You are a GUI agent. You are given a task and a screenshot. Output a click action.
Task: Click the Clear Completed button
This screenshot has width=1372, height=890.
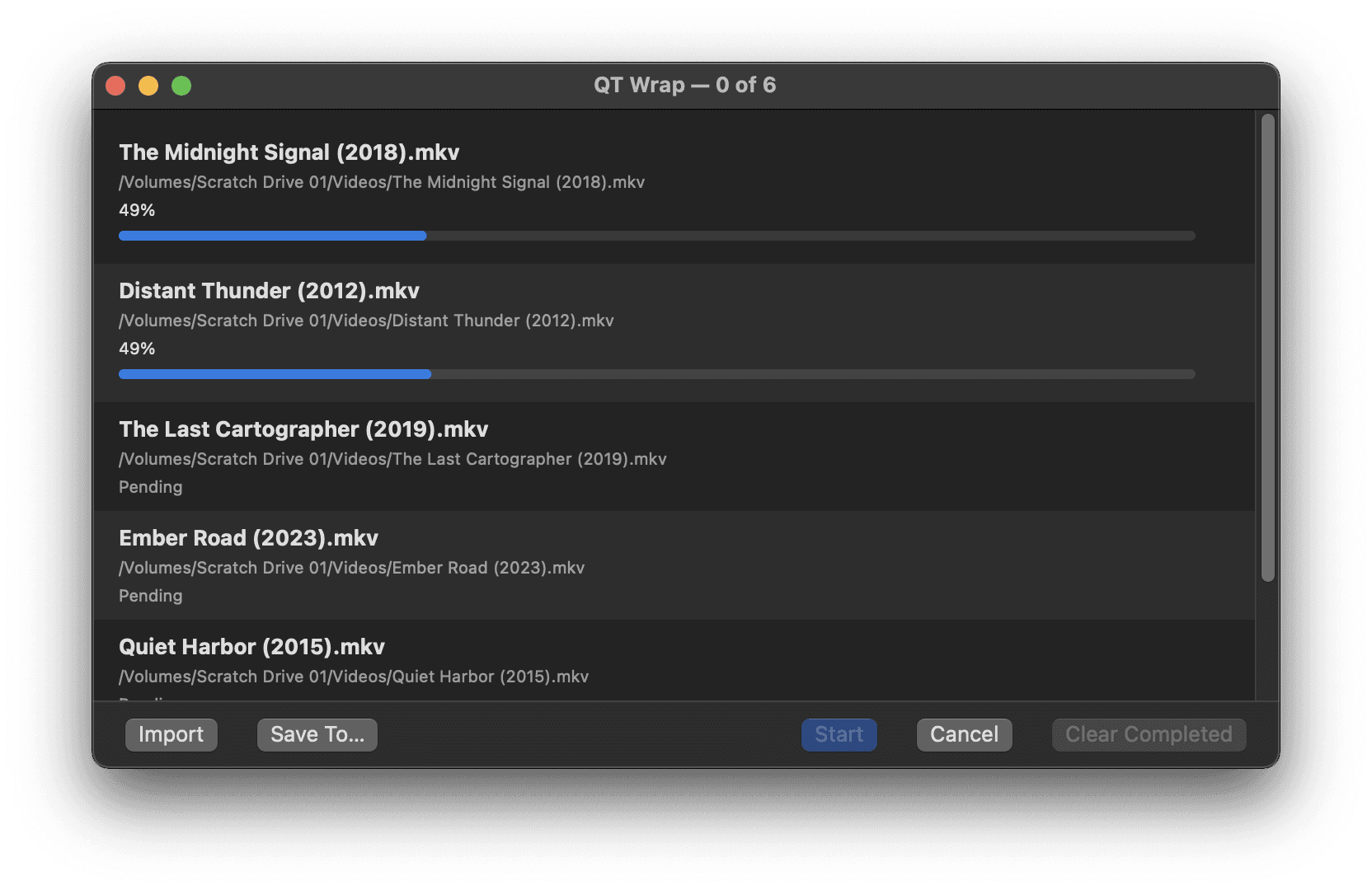1149,734
